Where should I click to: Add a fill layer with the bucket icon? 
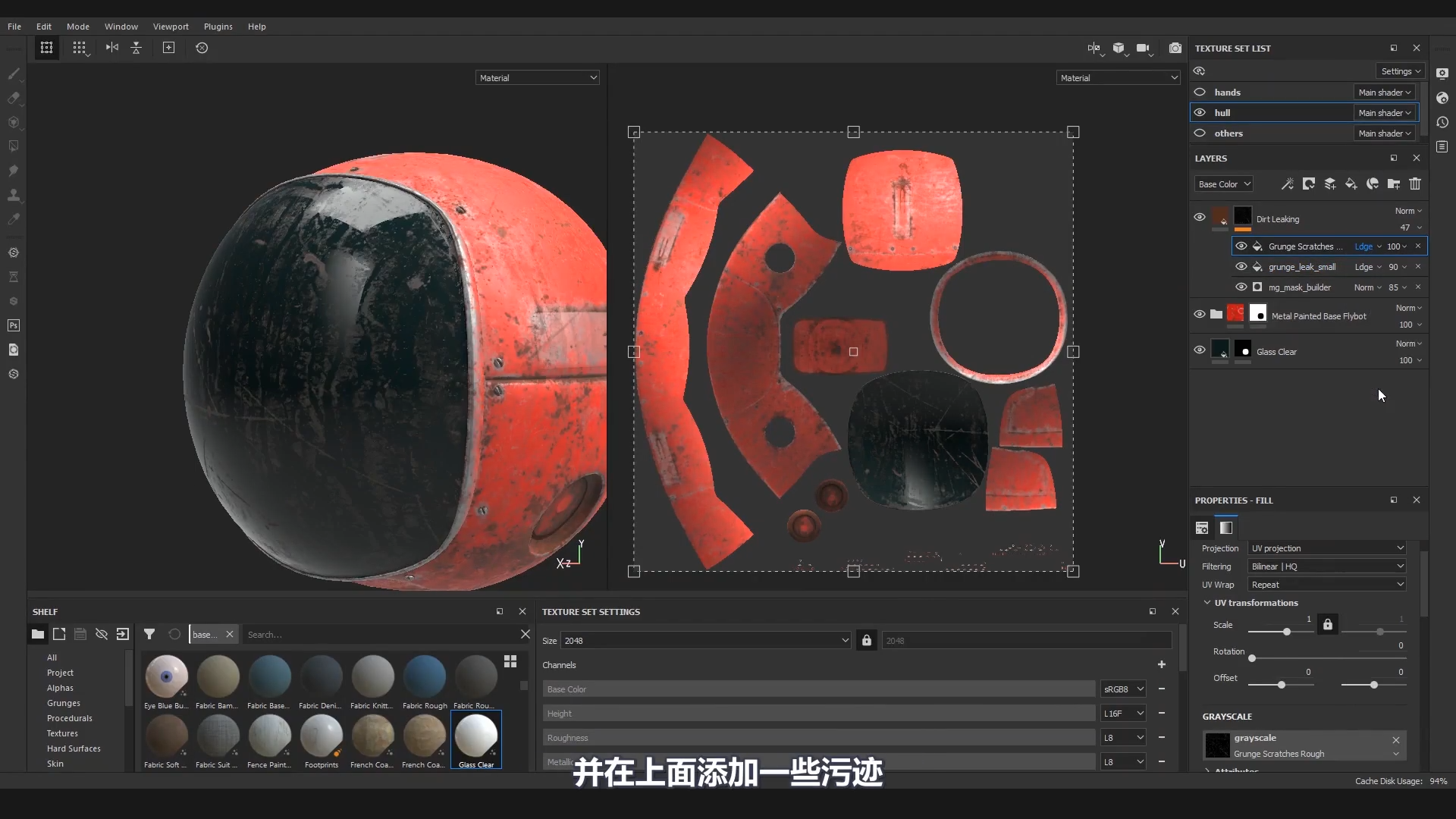(1351, 184)
